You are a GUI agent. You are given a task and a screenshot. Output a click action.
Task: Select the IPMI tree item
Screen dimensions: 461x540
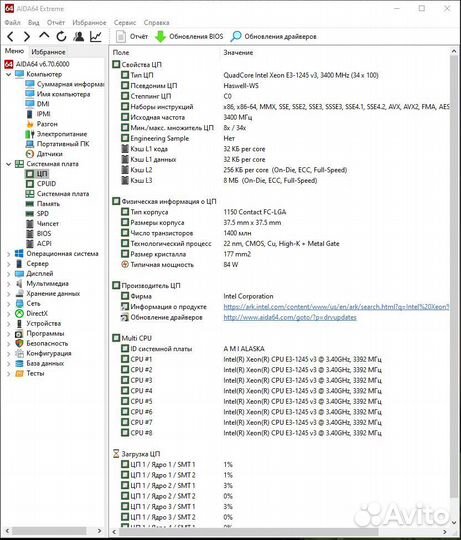click(x=38, y=114)
